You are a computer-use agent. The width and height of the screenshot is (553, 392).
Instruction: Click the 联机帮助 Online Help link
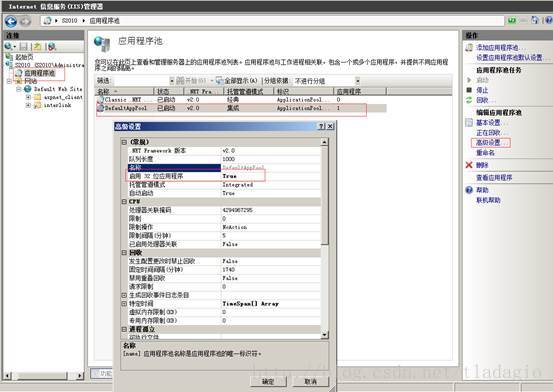point(488,200)
